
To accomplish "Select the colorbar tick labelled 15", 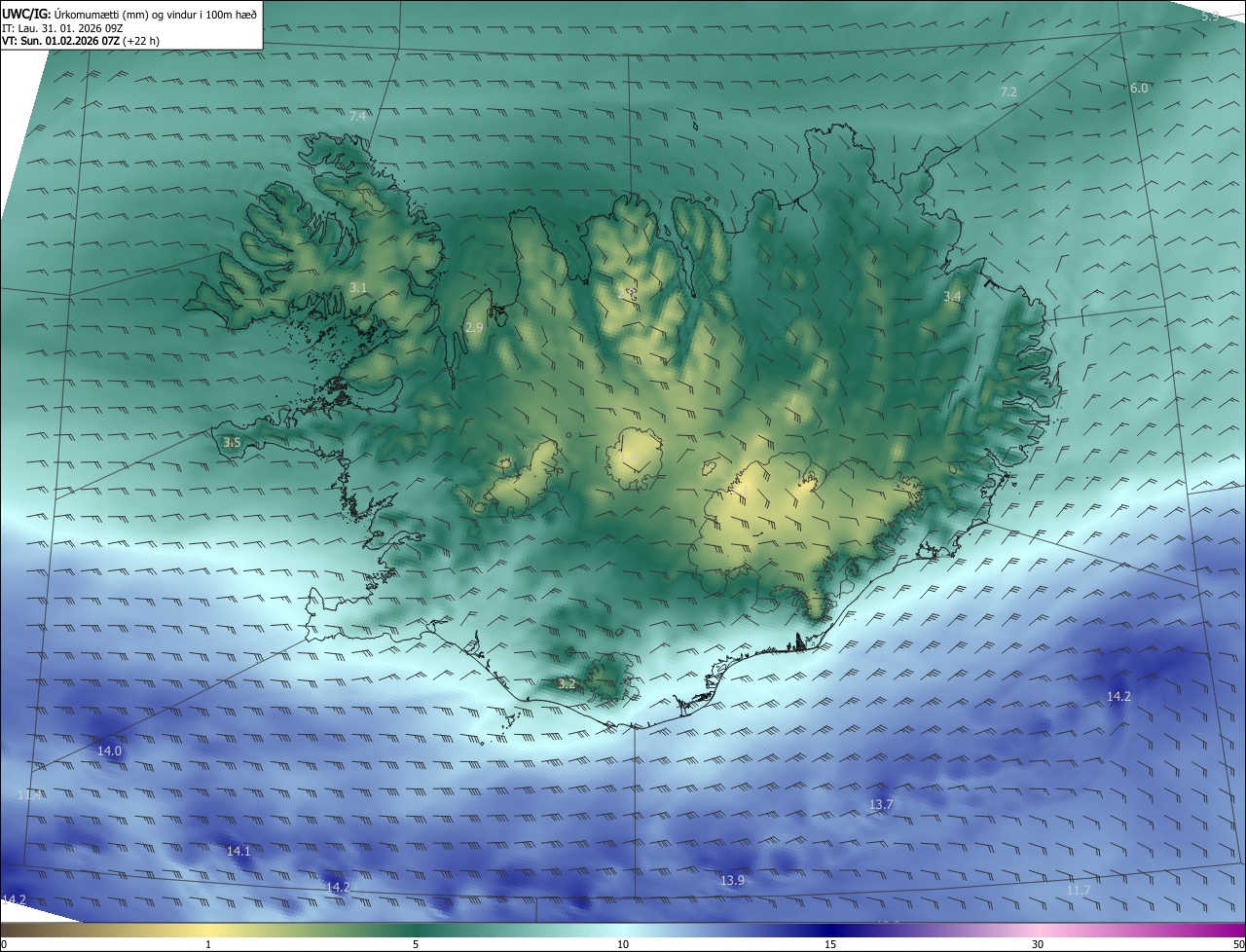I will click(830, 944).
